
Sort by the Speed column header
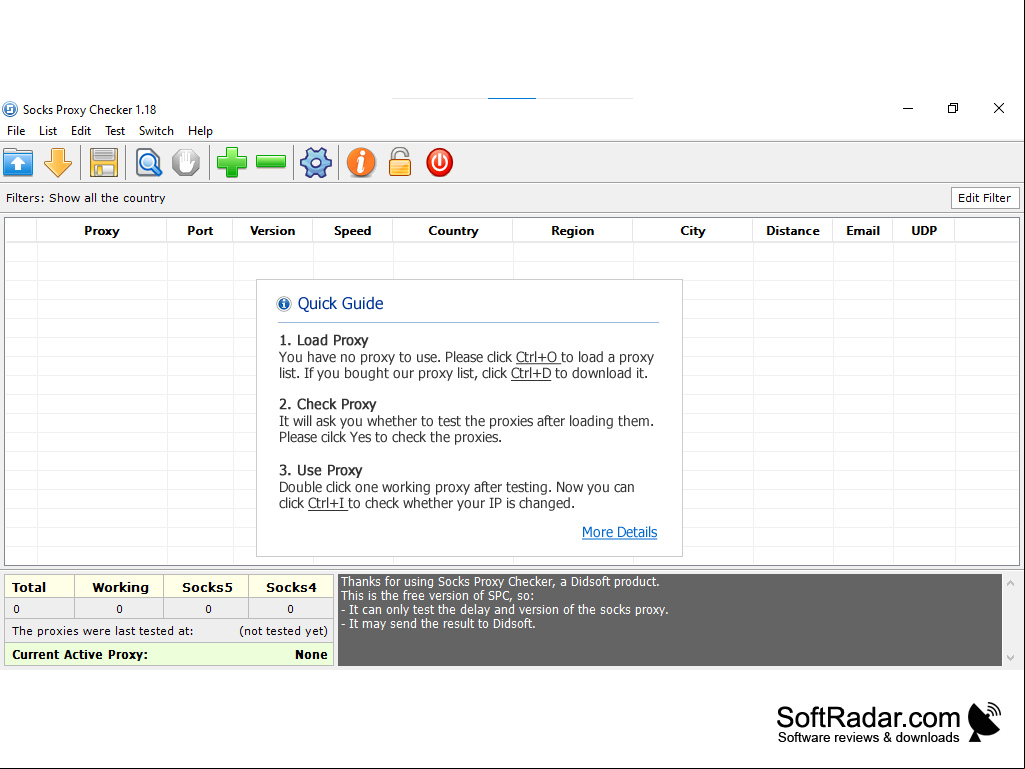pos(352,231)
